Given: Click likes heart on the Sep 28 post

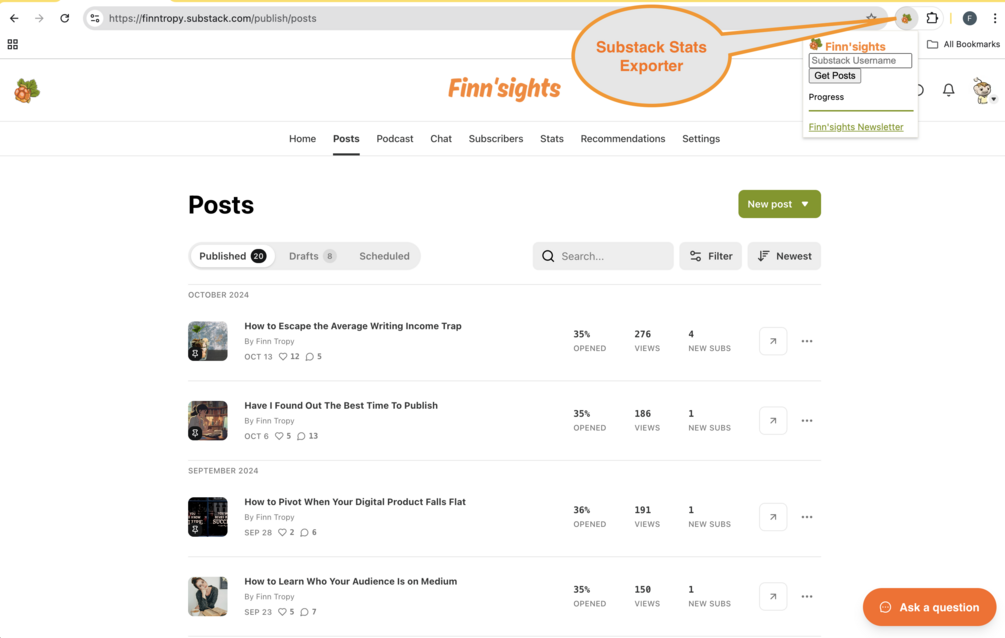Looking at the screenshot, I should (x=282, y=532).
